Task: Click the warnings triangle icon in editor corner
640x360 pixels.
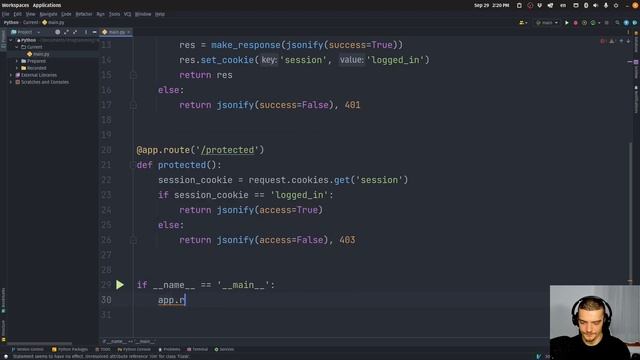Action: tap(612, 41)
